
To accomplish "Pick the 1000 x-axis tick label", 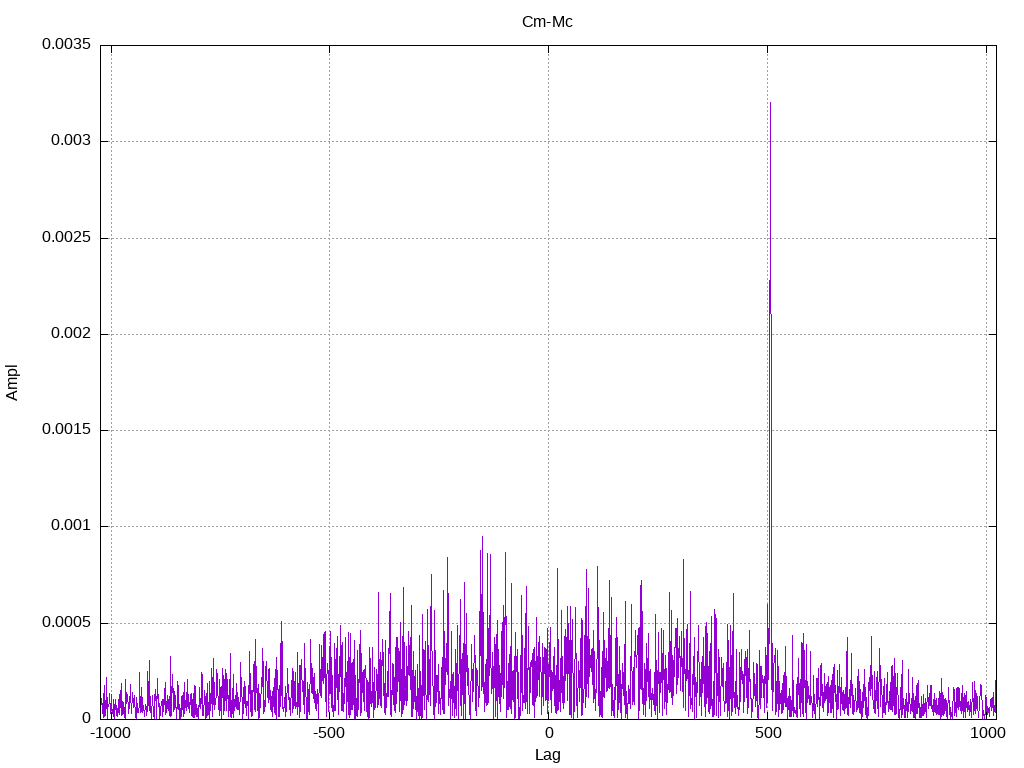I will [x=987, y=733].
